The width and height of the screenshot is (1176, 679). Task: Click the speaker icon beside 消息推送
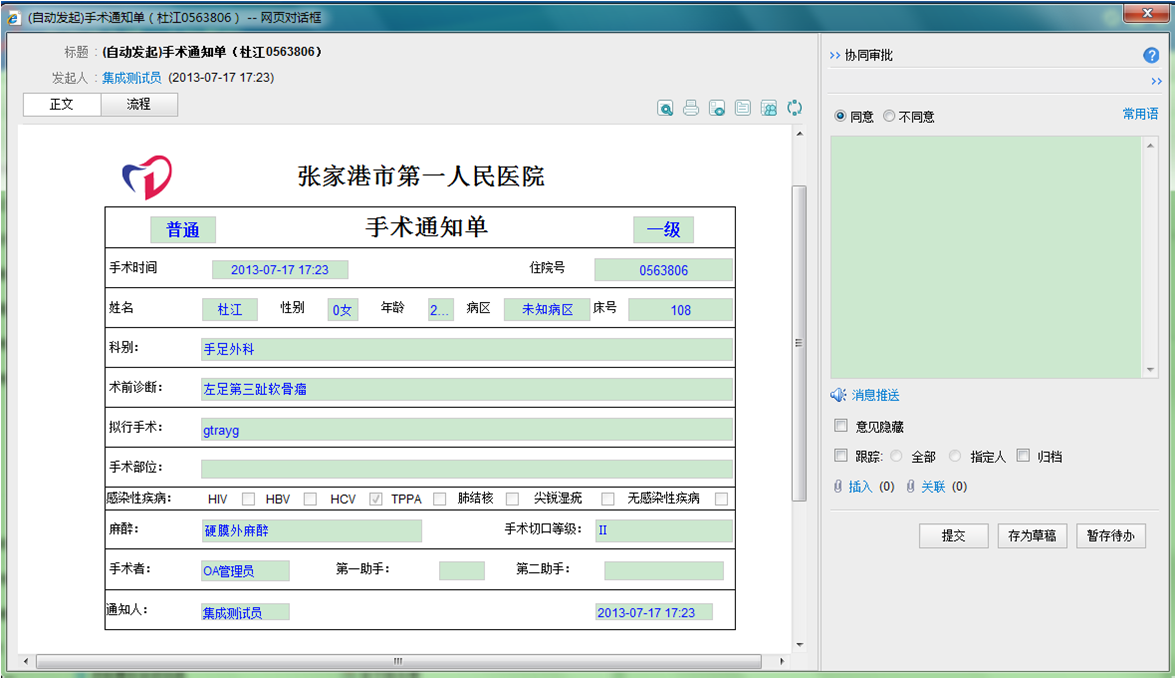coord(838,395)
